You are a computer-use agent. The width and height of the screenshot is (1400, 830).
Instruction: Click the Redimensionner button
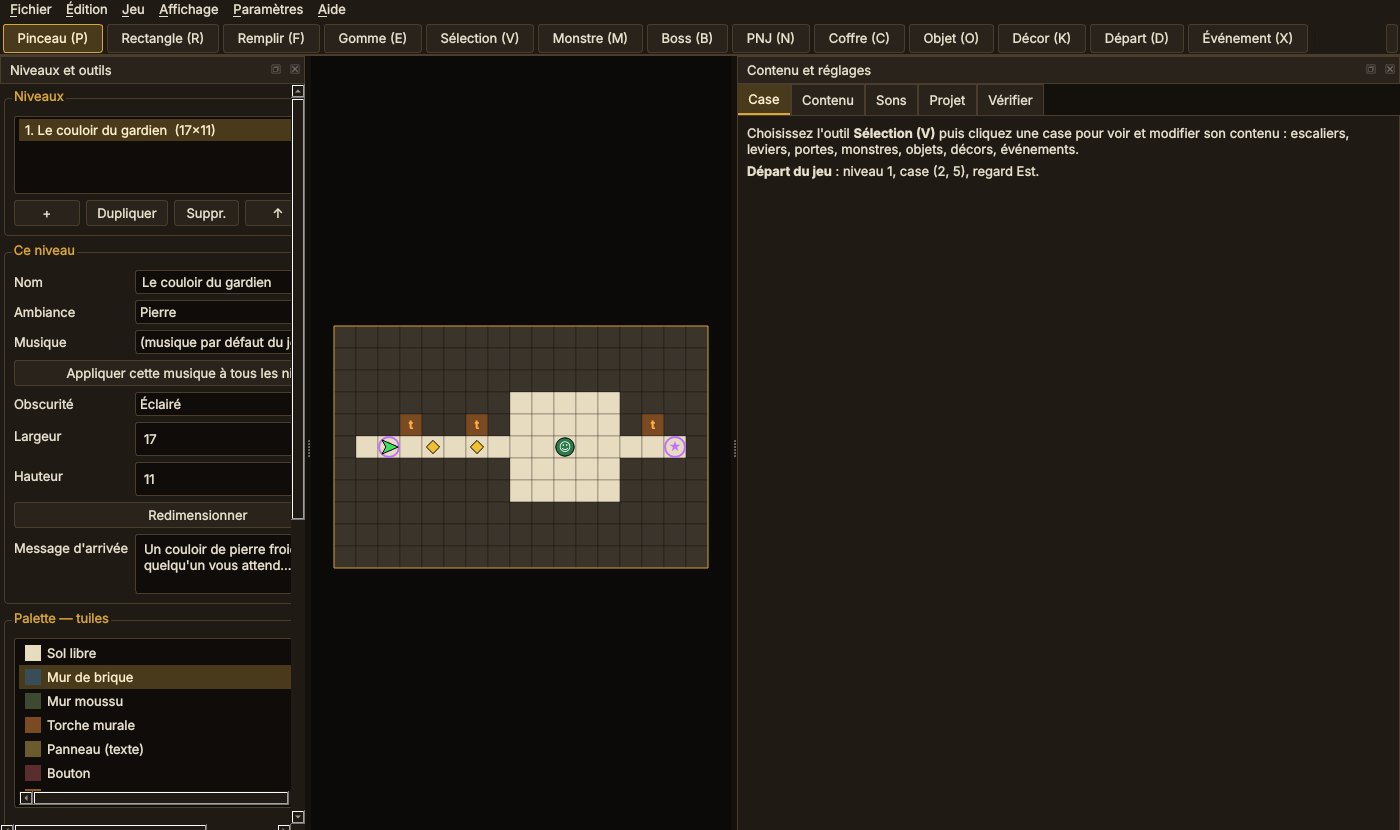tap(153, 515)
